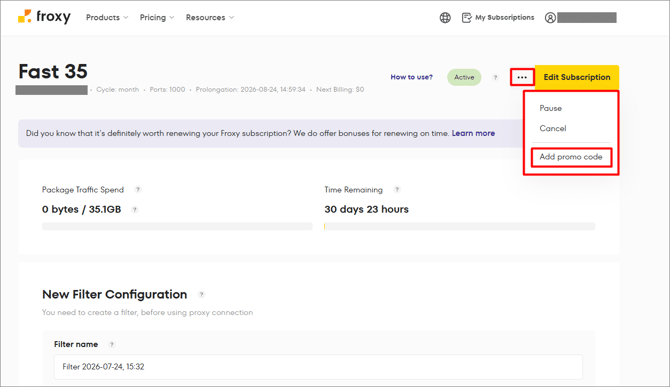Open the language globe icon

pyautogui.click(x=445, y=18)
